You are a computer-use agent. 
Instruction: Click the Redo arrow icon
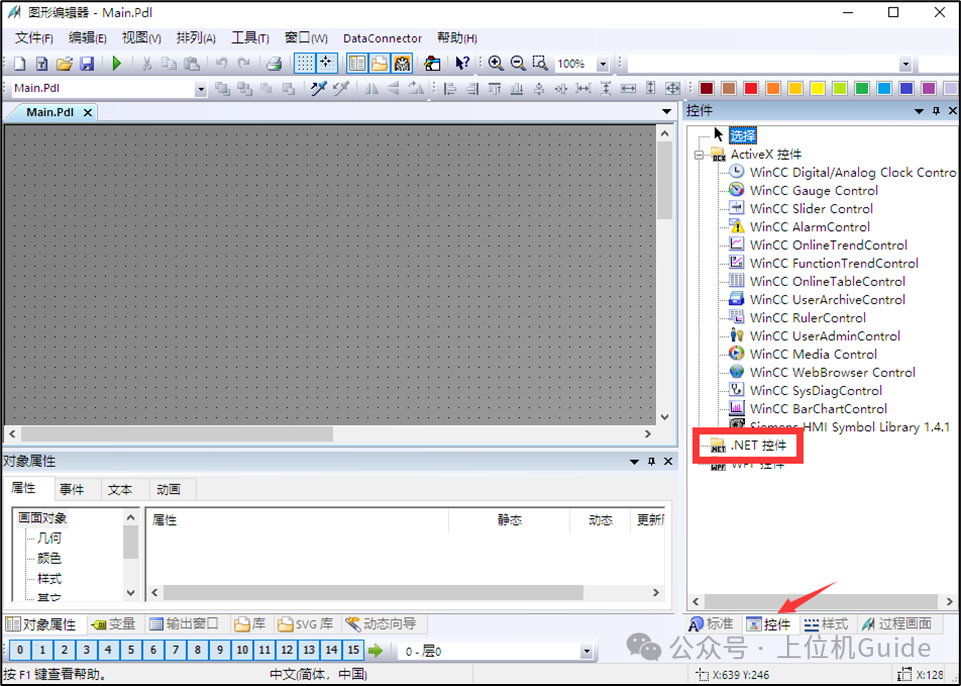pos(244,63)
